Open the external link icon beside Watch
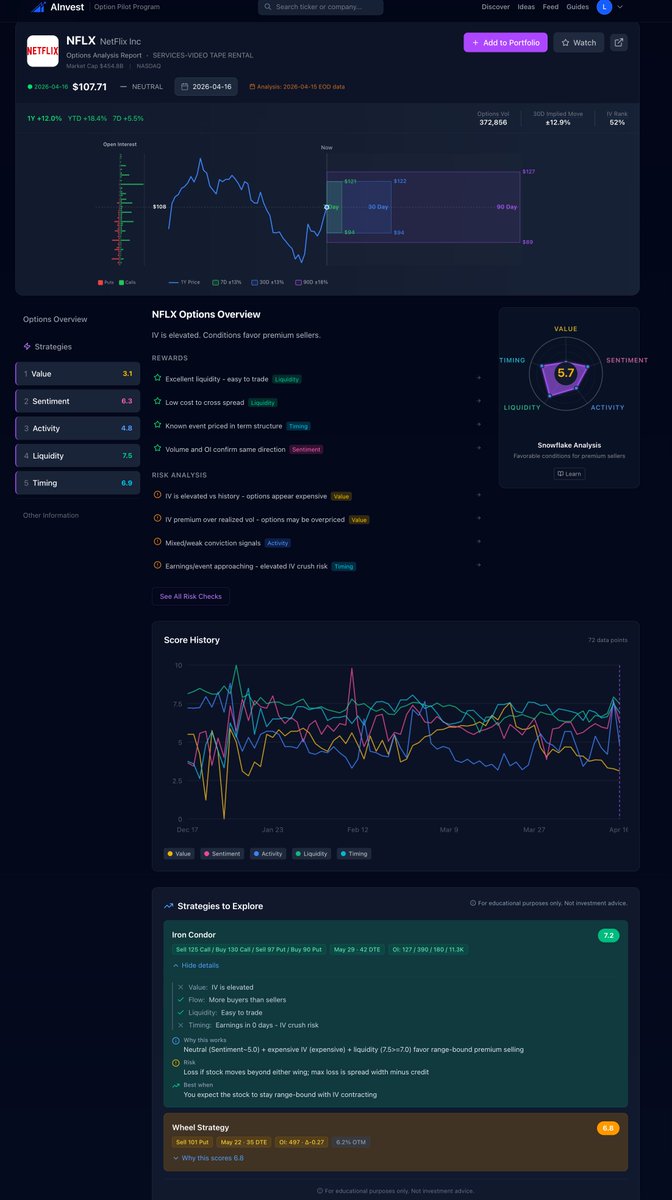This screenshot has width=672, height=1200. (x=619, y=42)
